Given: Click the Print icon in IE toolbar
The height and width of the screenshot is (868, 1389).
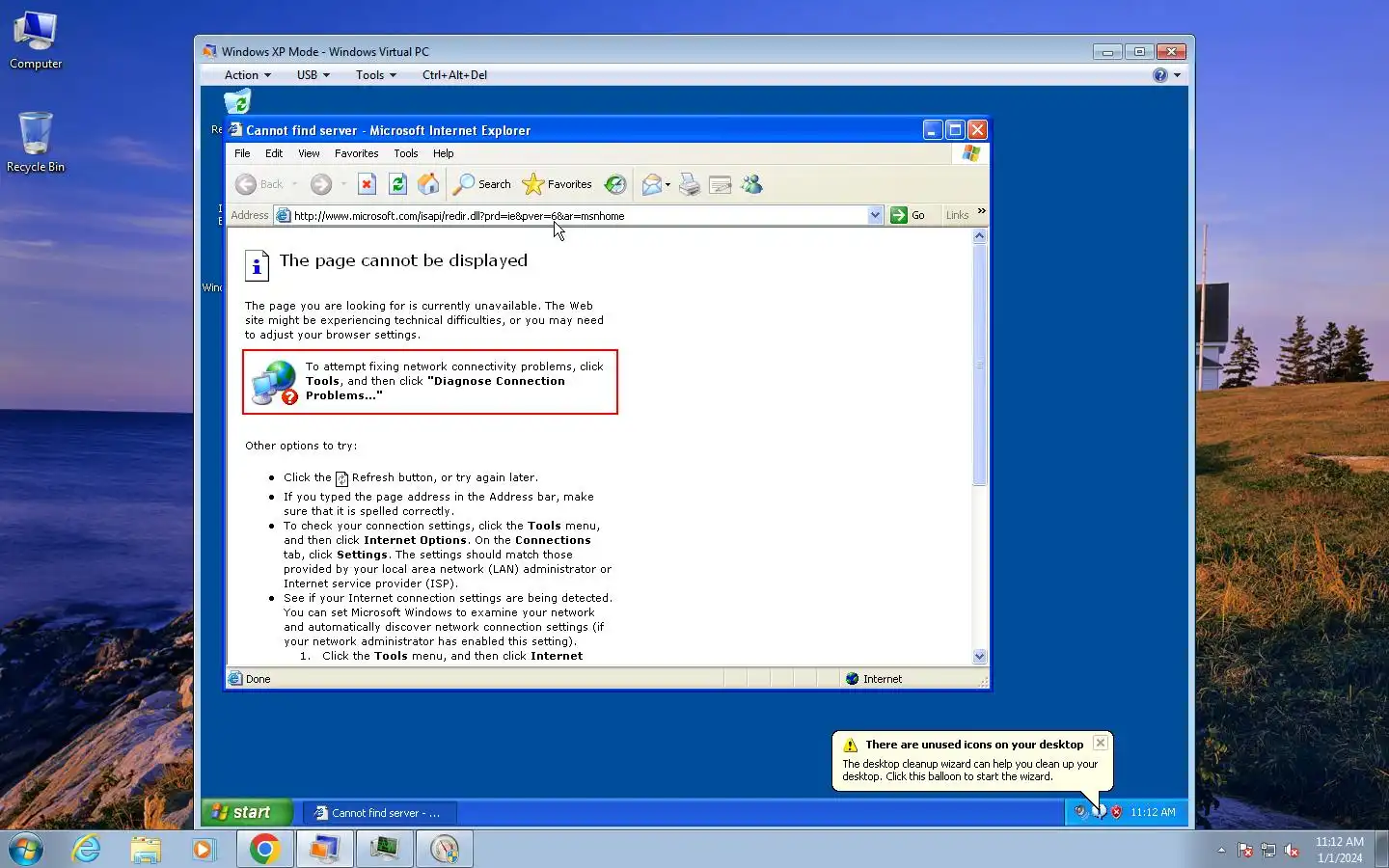Looking at the screenshot, I should pyautogui.click(x=689, y=184).
